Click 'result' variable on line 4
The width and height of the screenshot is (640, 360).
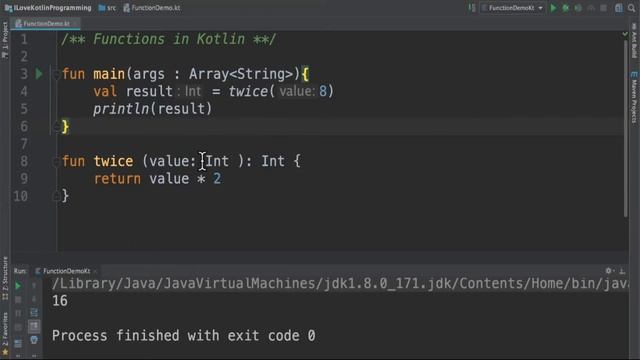pyautogui.click(x=149, y=91)
